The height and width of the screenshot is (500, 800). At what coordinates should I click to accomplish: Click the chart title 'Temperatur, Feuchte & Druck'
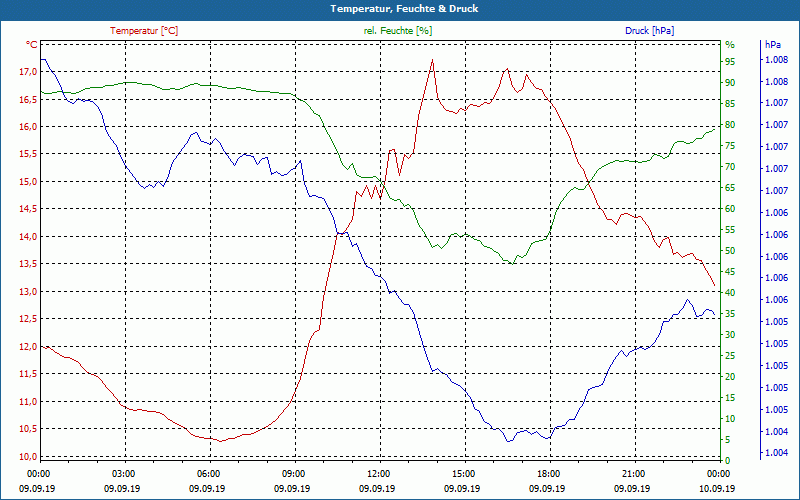point(404,9)
